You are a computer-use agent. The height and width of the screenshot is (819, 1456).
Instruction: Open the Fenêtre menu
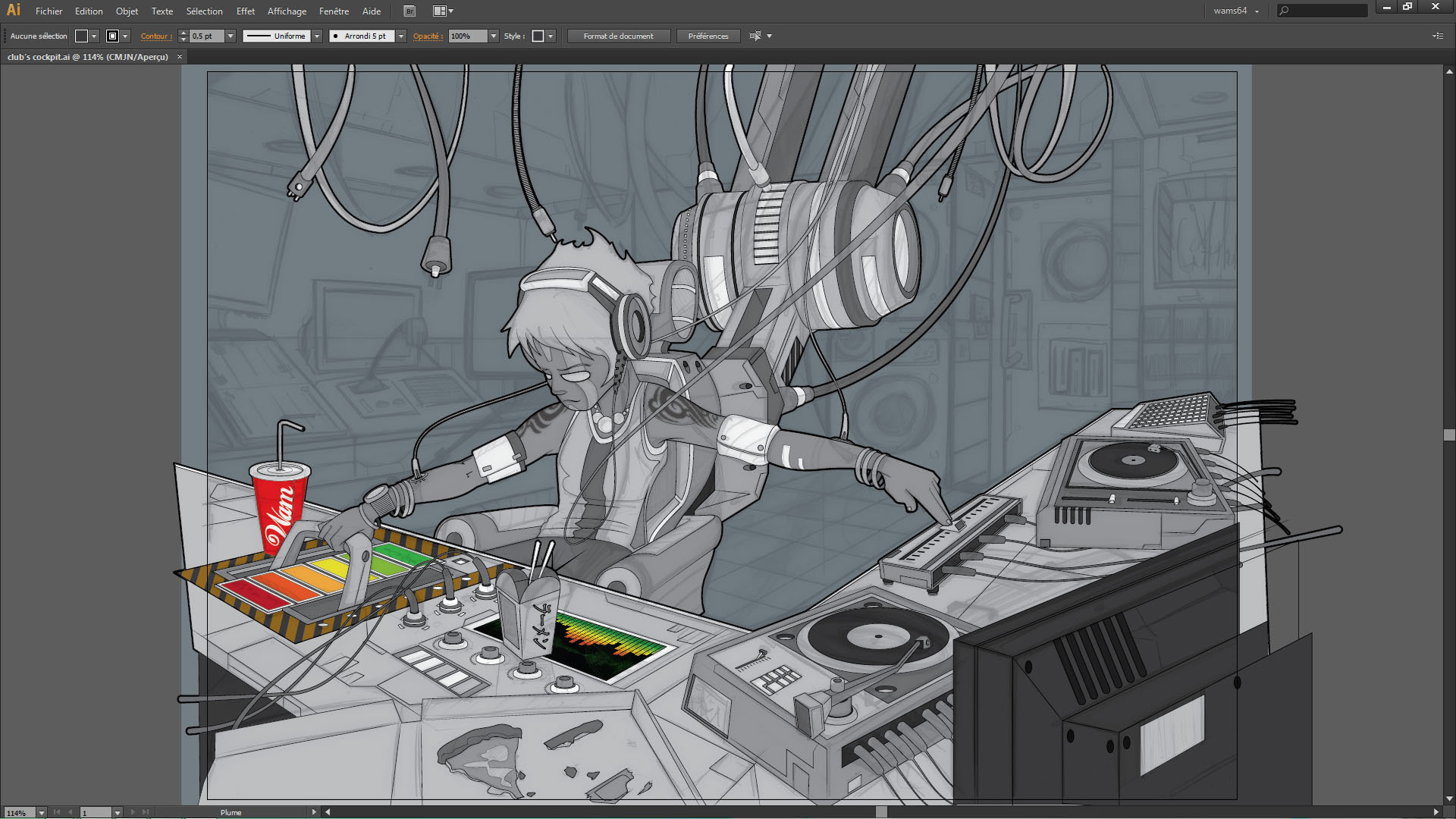pyautogui.click(x=334, y=11)
